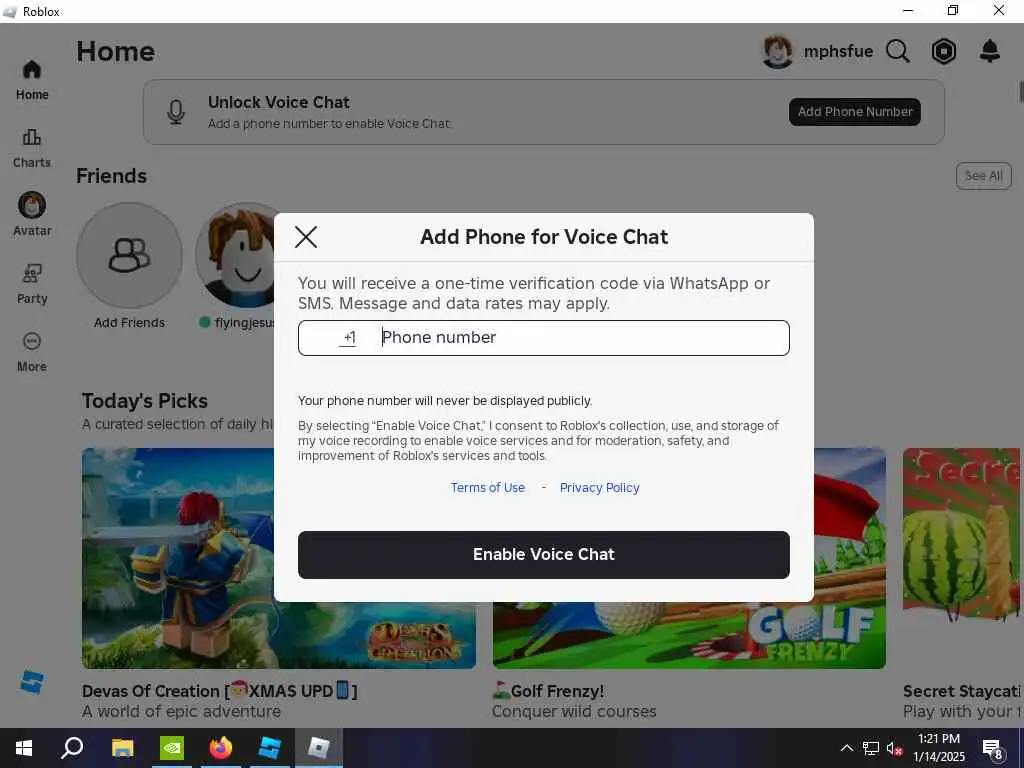This screenshot has width=1024, height=768.
Task: Go to Home in the sidebar
Action: [32, 80]
